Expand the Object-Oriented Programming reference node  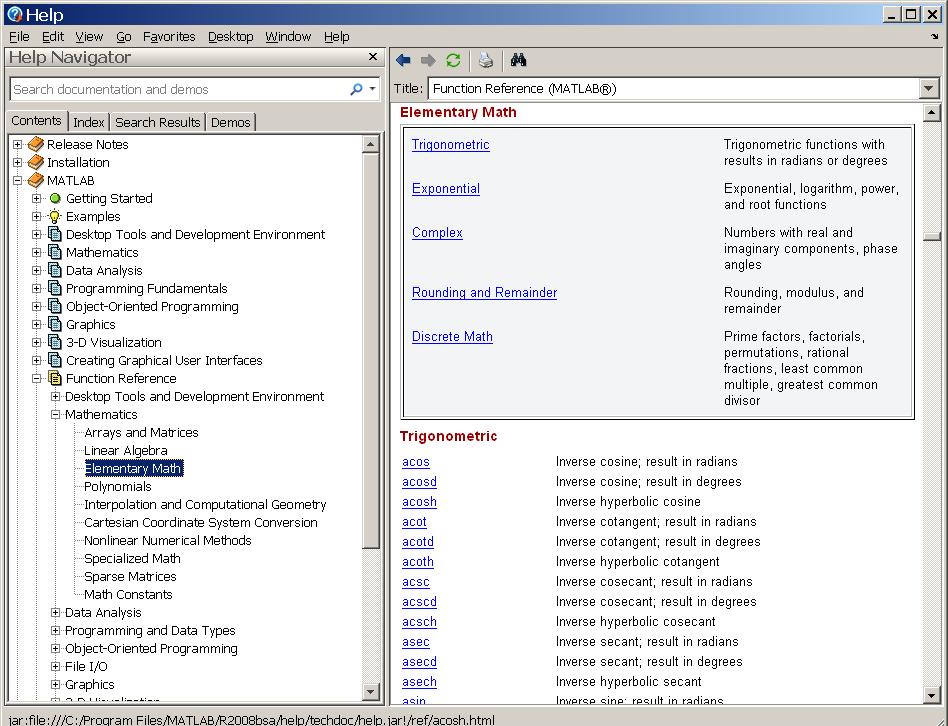(x=56, y=649)
